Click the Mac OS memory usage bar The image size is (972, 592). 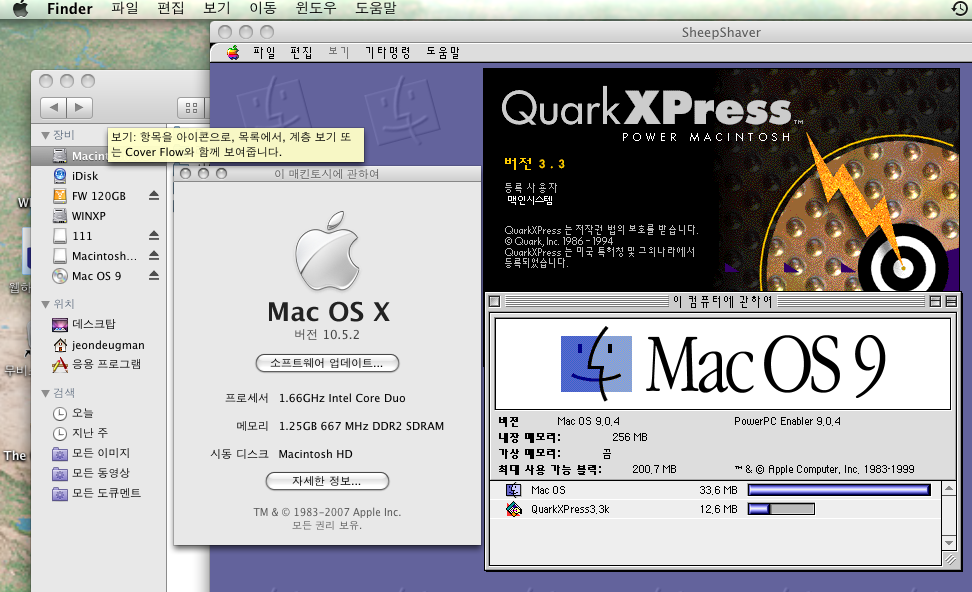tap(839, 490)
